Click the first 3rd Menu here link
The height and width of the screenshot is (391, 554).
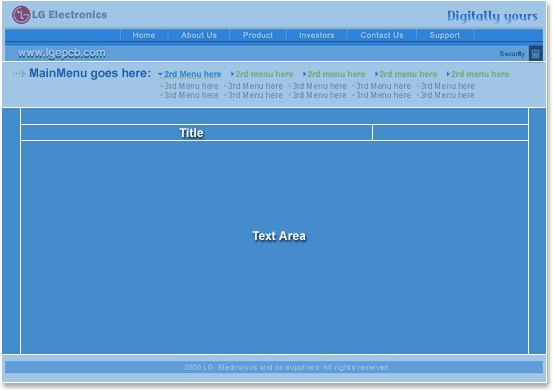pos(191,86)
